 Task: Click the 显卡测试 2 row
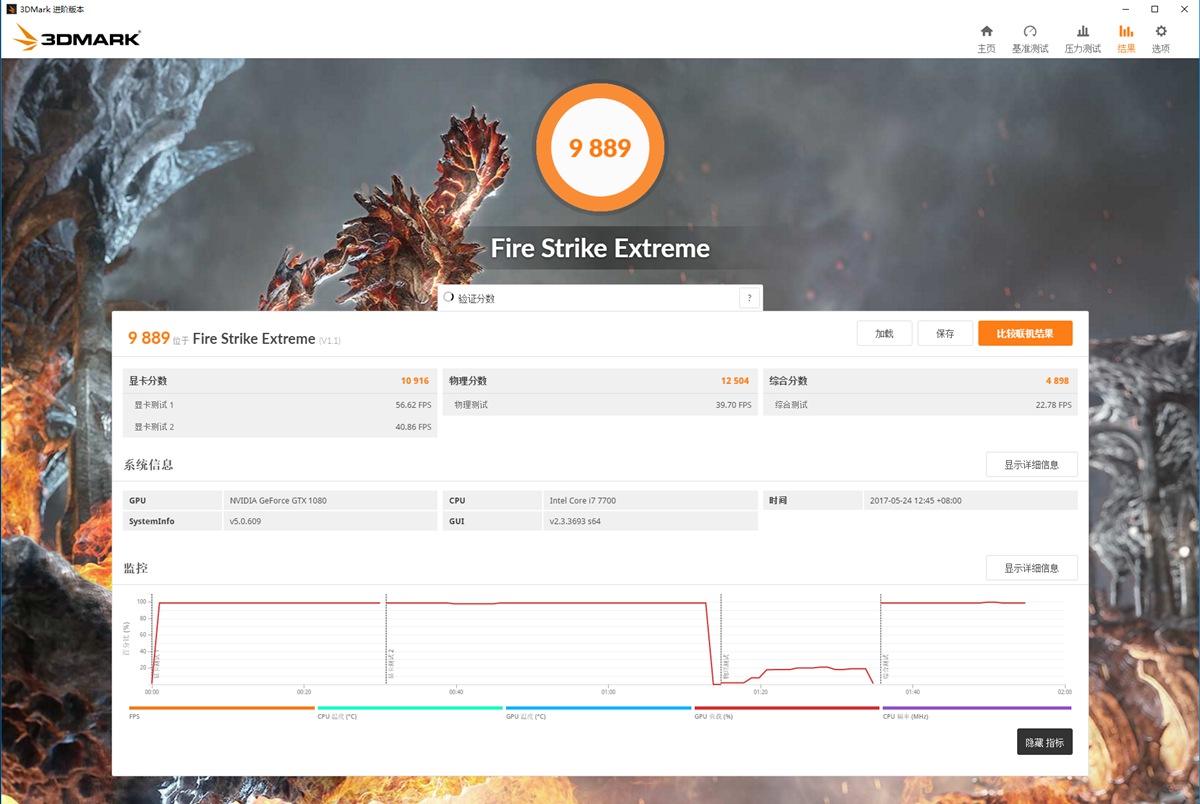click(x=279, y=427)
